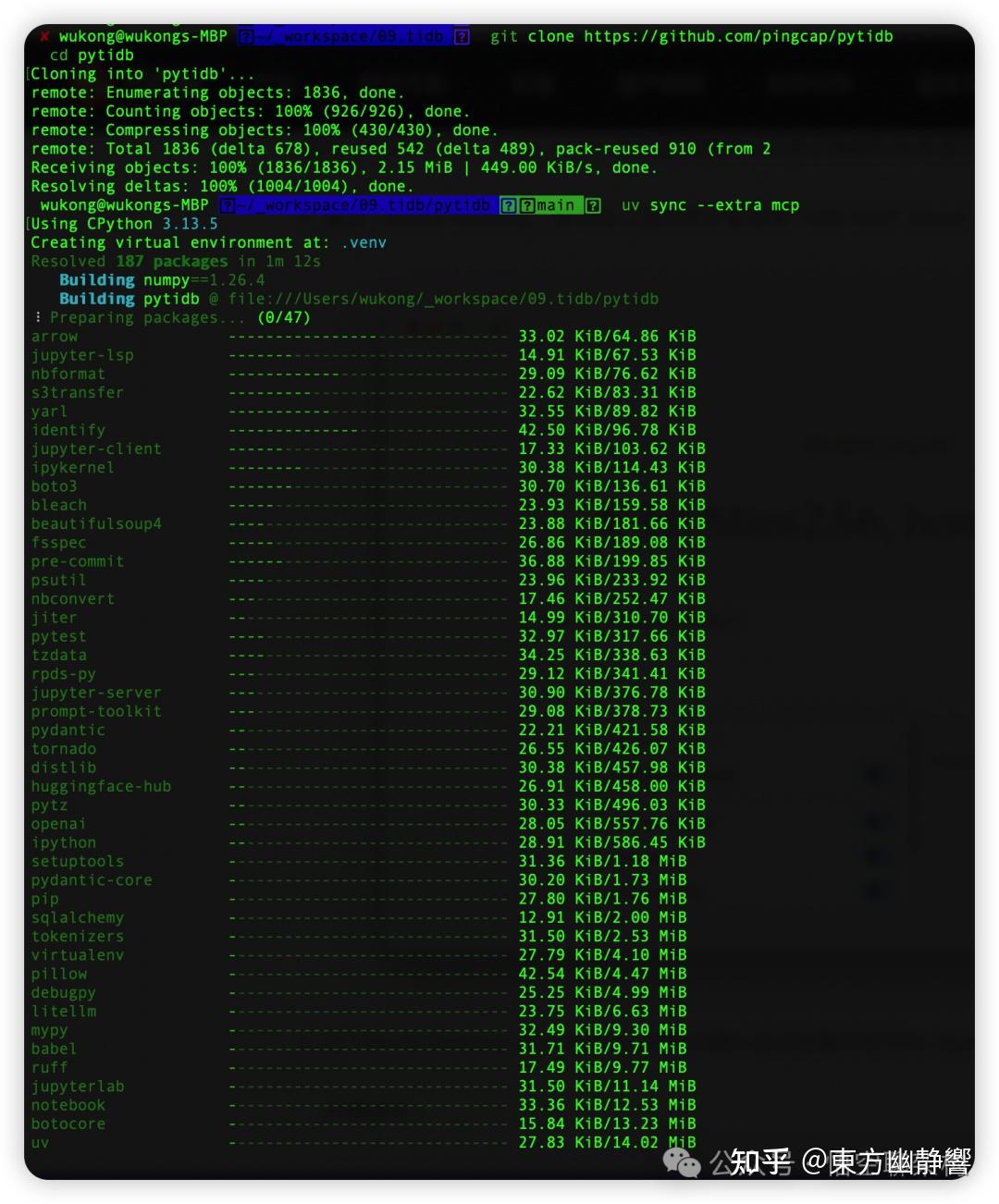Click the 'jupyter-server' package name
Screen dimensions: 999x1204
click(96, 693)
